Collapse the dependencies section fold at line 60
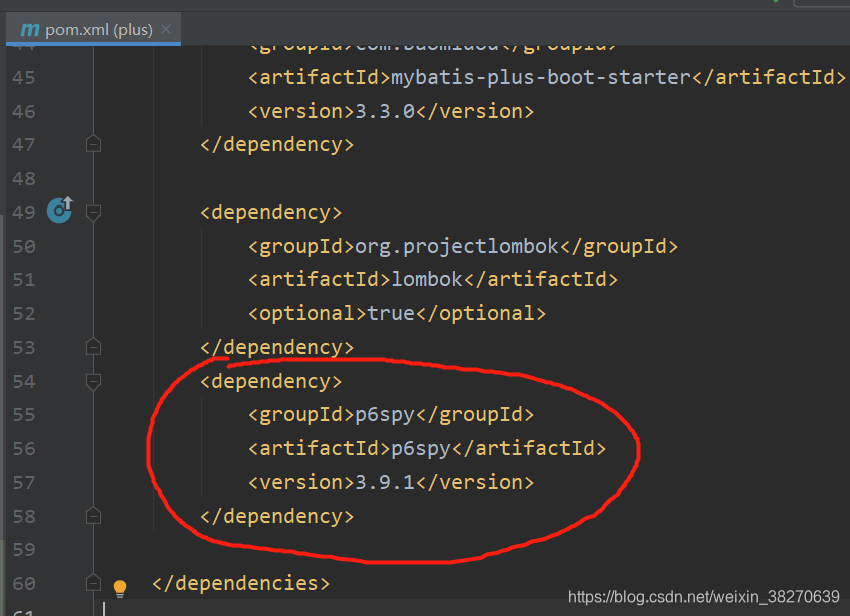Image resolution: width=850 pixels, height=616 pixels. 93,583
